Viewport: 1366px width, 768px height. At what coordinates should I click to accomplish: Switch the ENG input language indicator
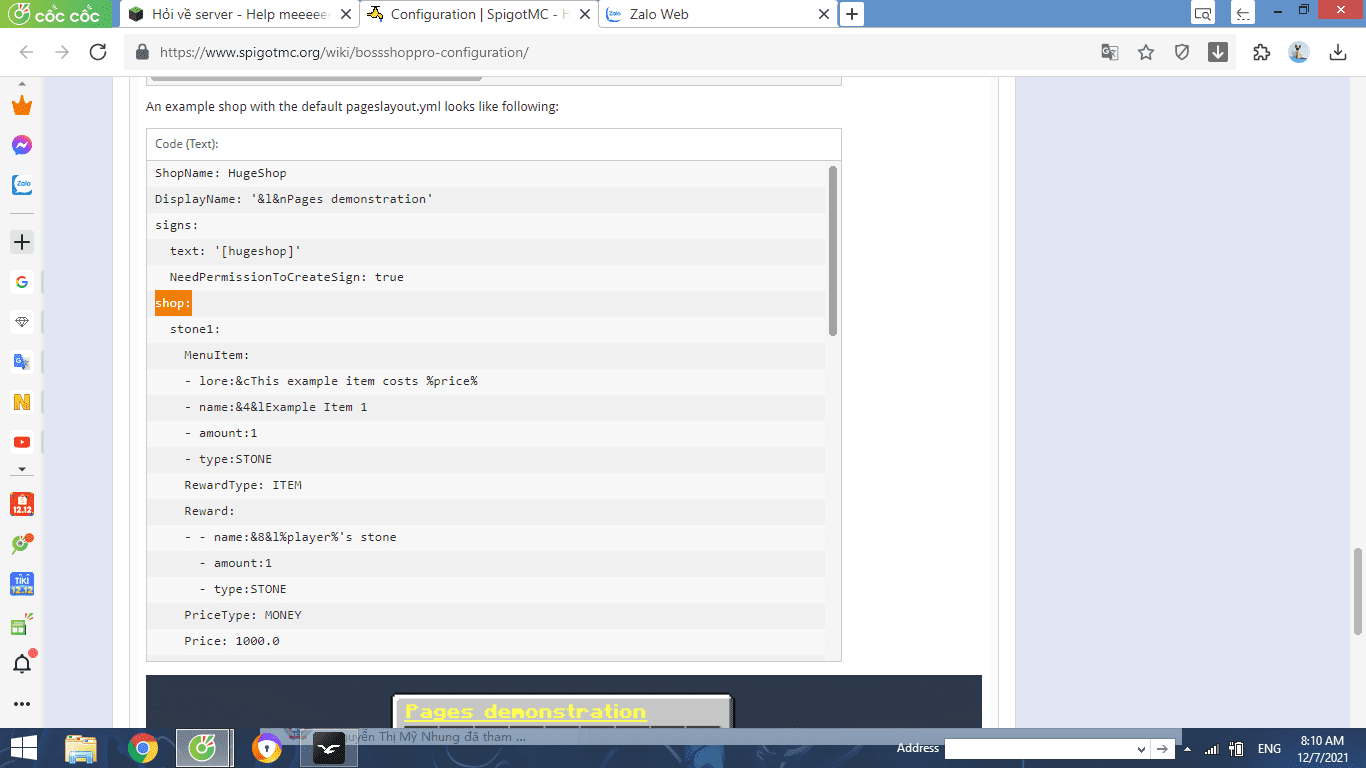[1269, 749]
